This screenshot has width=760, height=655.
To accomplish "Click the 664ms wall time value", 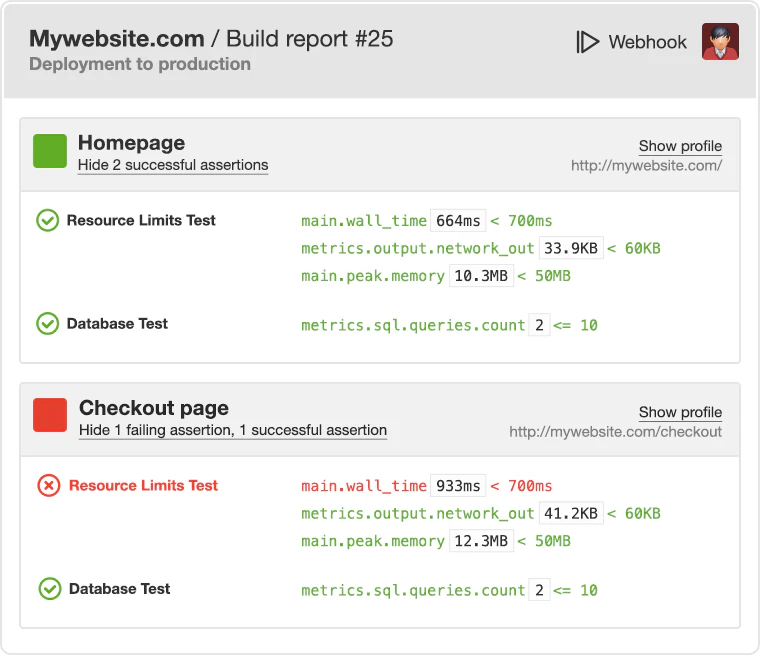I will pyautogui.click(x=458, y=221).
